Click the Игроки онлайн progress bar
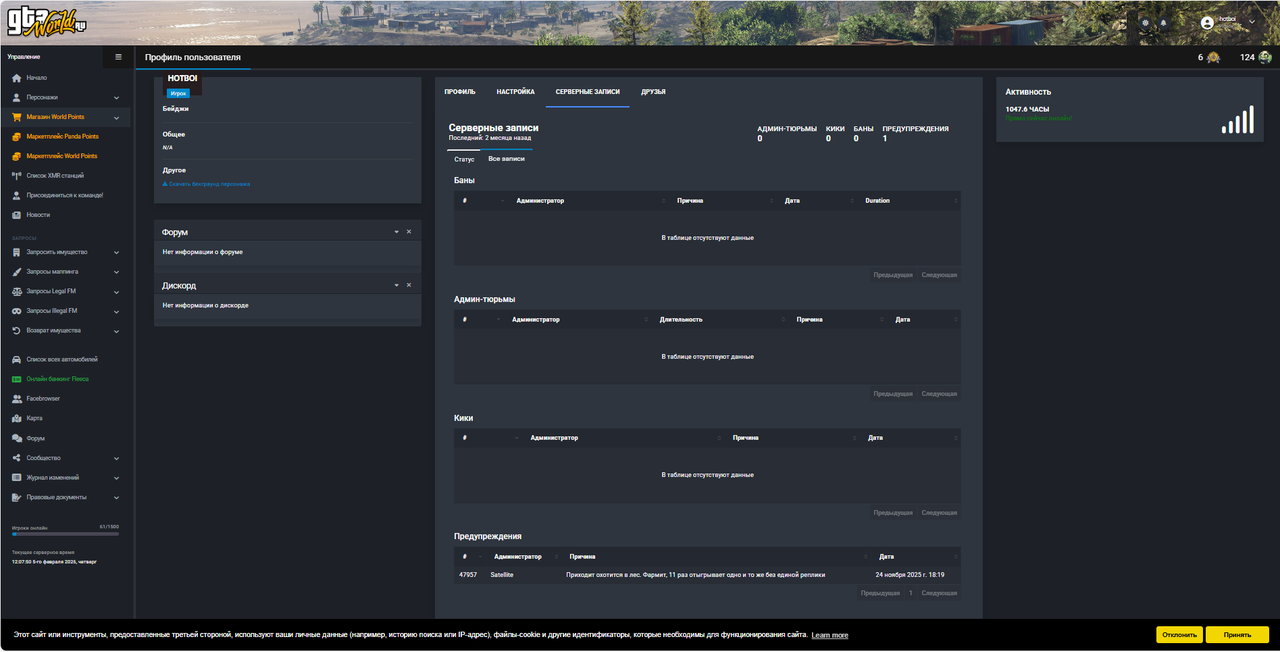Viewport: 1280px width, 652px height. (65, 534)
